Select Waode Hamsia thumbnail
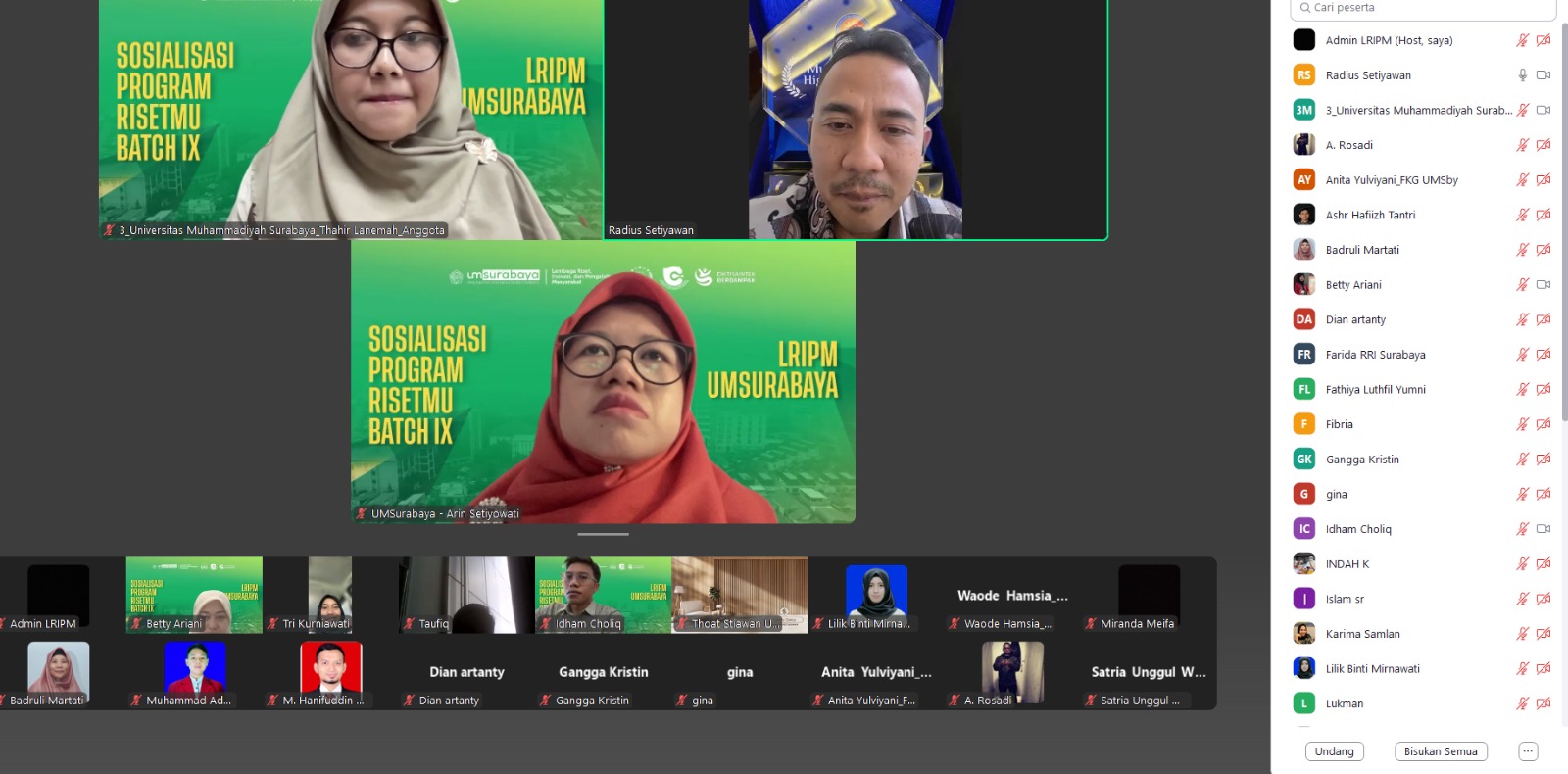The width and height of the screenshot is (1568, 774). (1012, 595)
